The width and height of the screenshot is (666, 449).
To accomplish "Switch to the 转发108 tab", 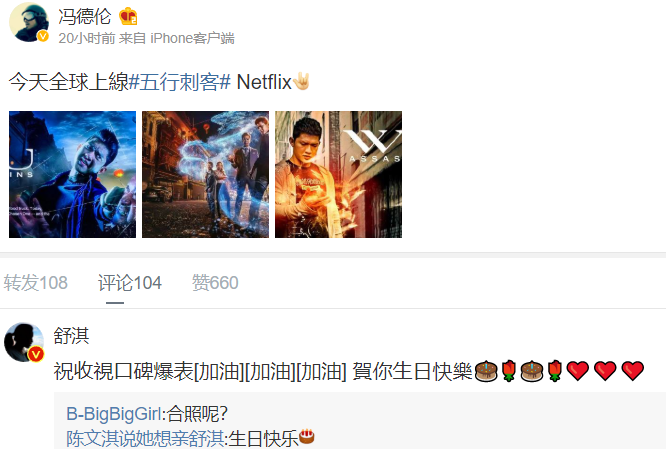I will pos(36,283).
